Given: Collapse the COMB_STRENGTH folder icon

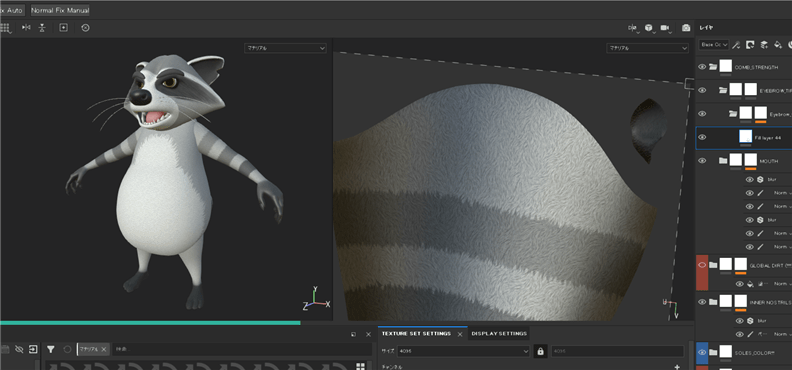Looking at the screenshot, I should 713,67.
